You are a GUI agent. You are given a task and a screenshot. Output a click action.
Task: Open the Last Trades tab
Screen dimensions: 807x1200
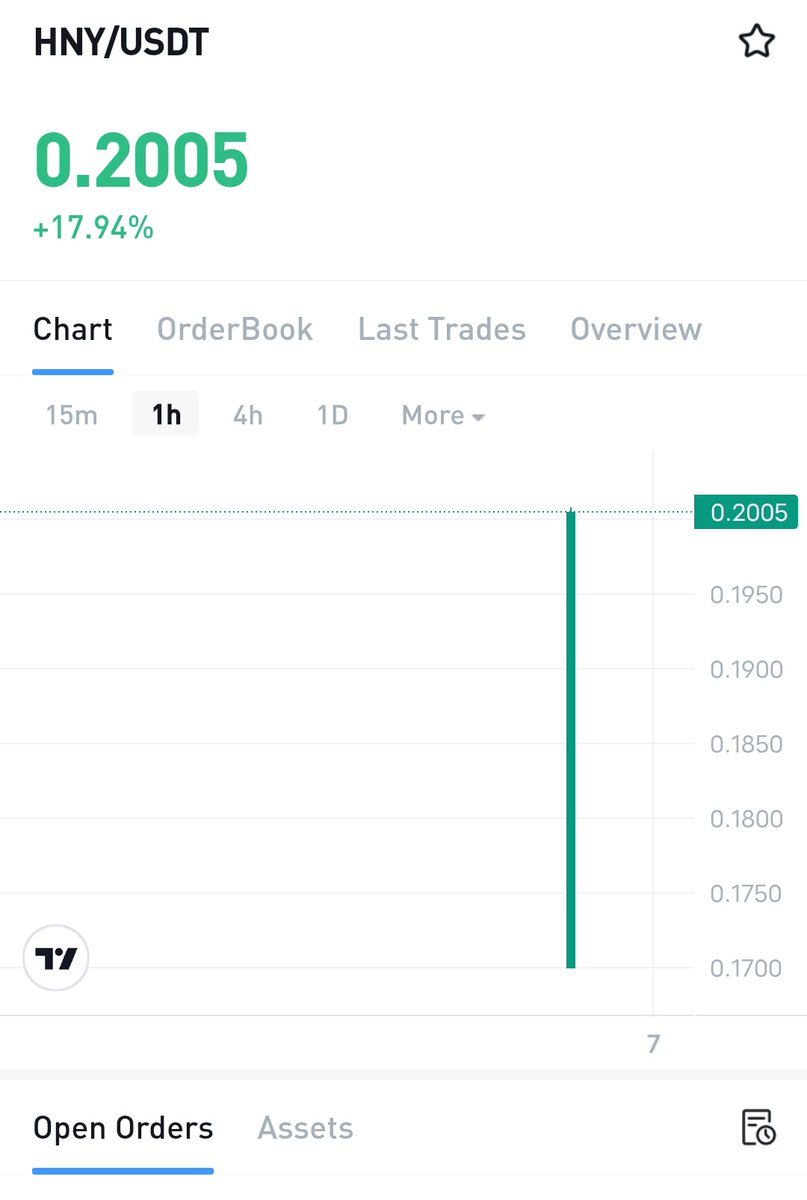(x=442, y=329)
